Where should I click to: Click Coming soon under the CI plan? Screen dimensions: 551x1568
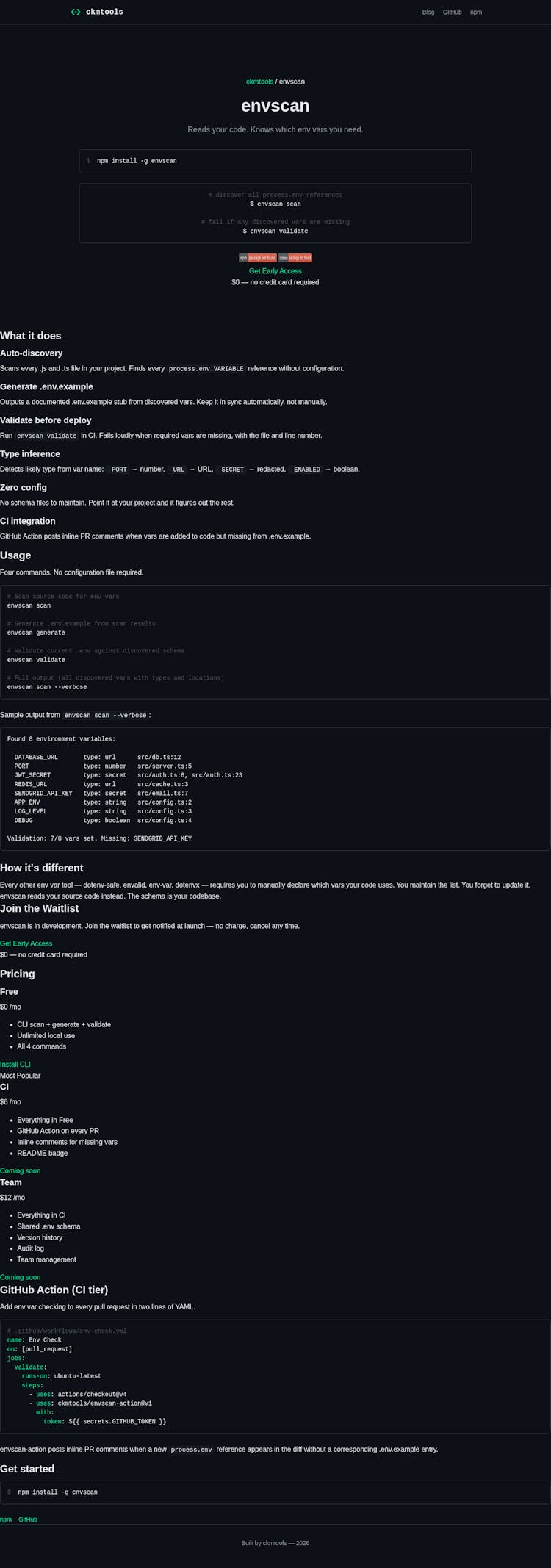21,1170
